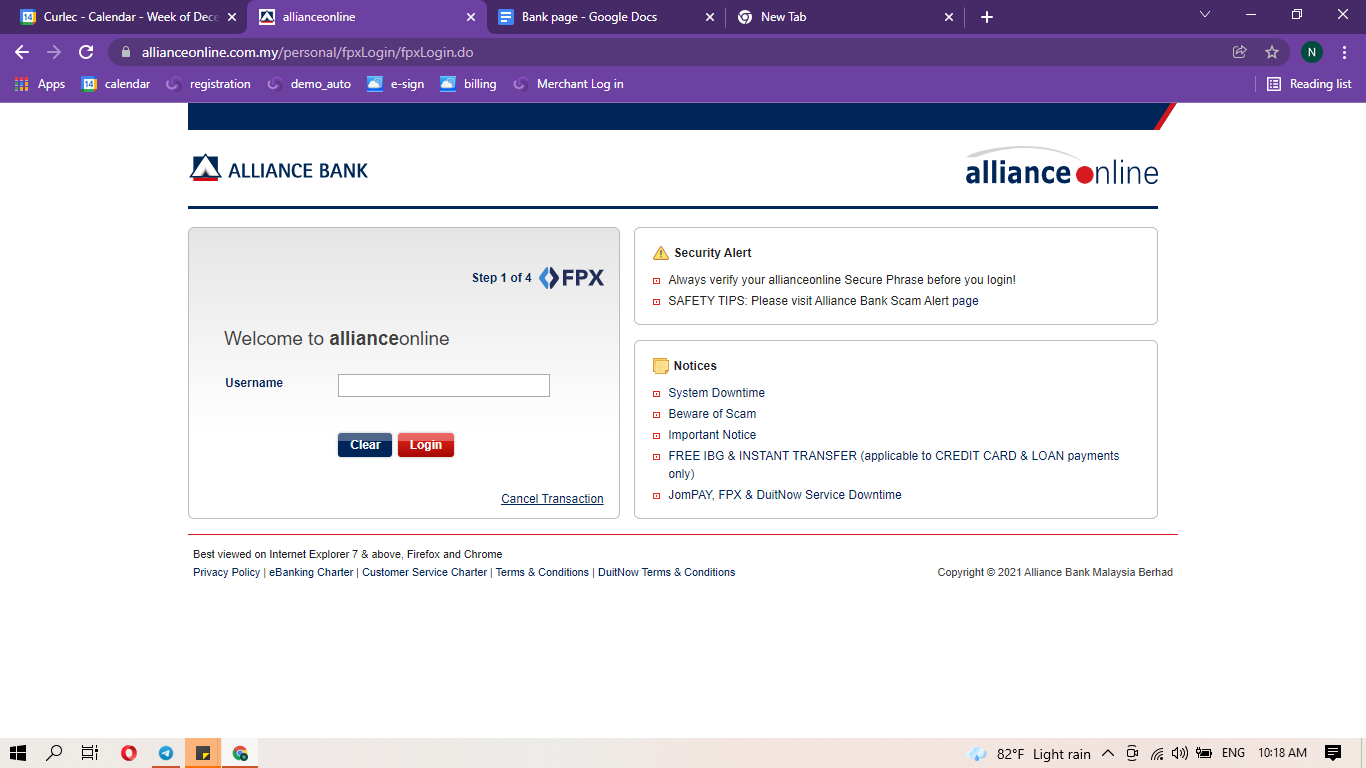1366x768 pixels.
Task: Open the Chrome profile avatar N
Action: click(1311, 52)
